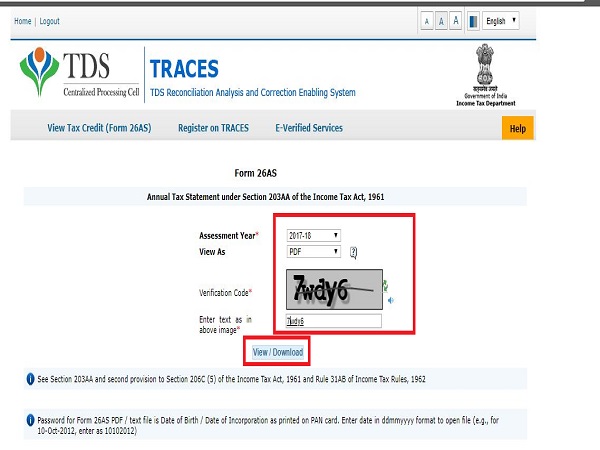Open the Assessment Year dropdown
600x450 pixels.
pos(313,235)
